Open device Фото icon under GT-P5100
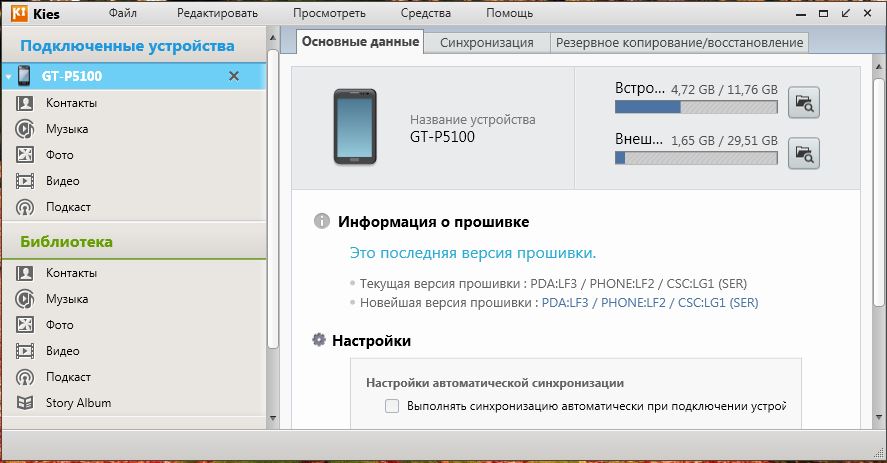The width and height of the screenshot is (887, 463). 24,155
